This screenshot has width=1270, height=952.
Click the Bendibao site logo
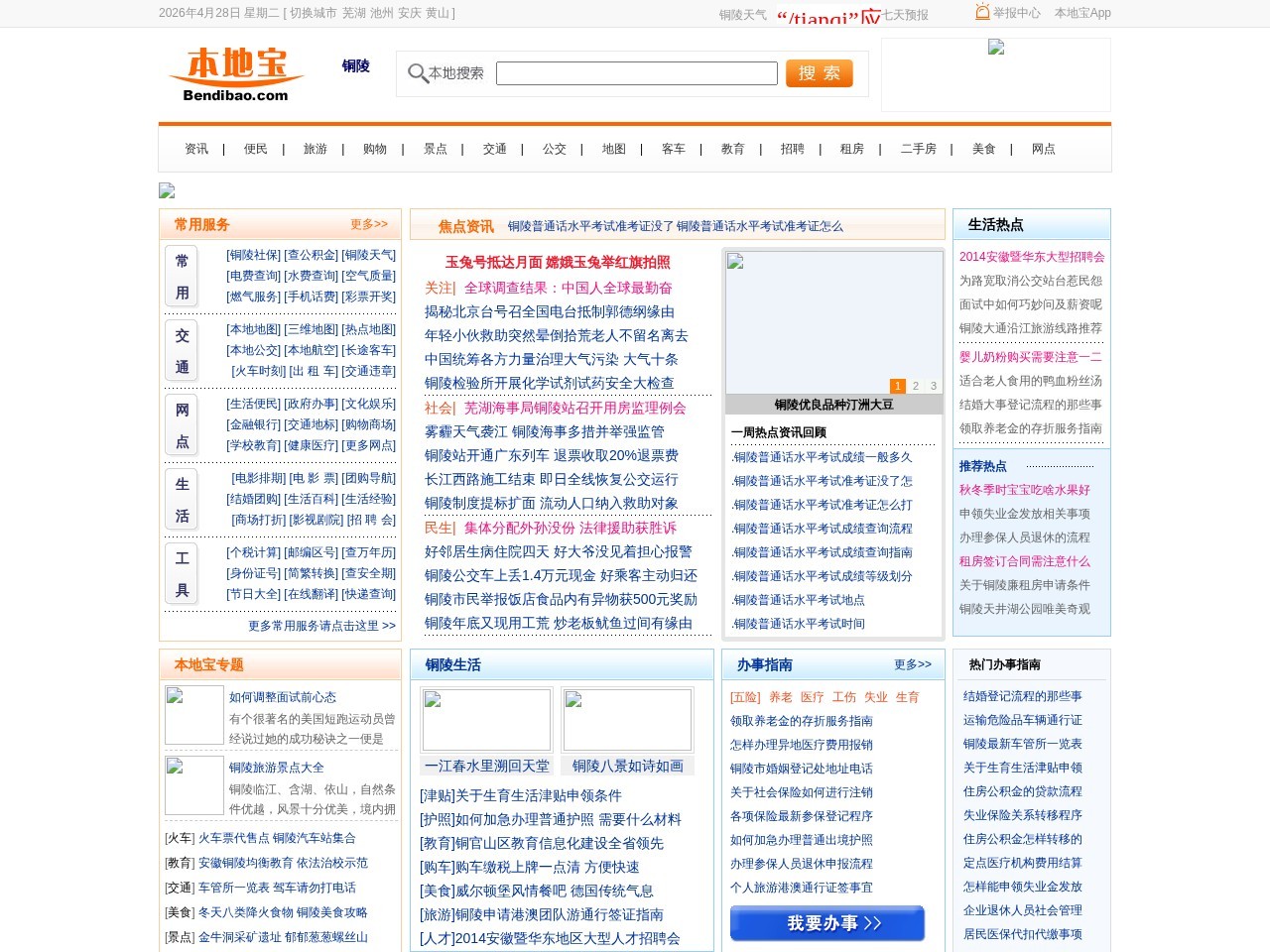[x=236, y=74]
